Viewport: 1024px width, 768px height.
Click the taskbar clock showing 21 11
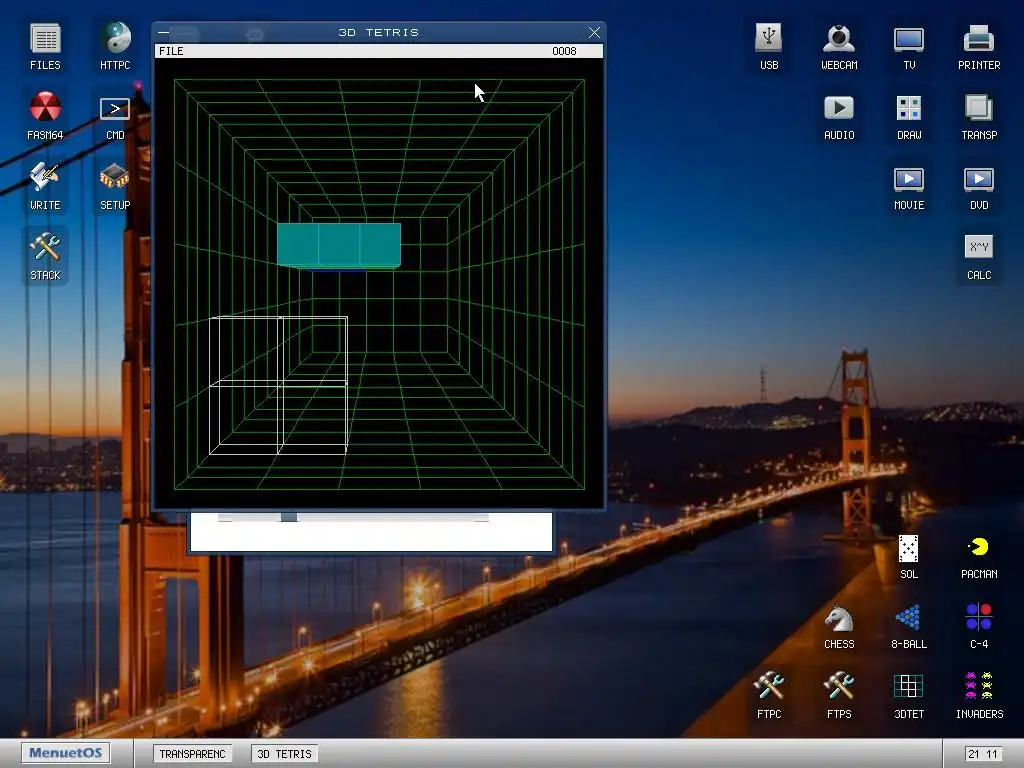pyautogui.click(x=983, y=754)
